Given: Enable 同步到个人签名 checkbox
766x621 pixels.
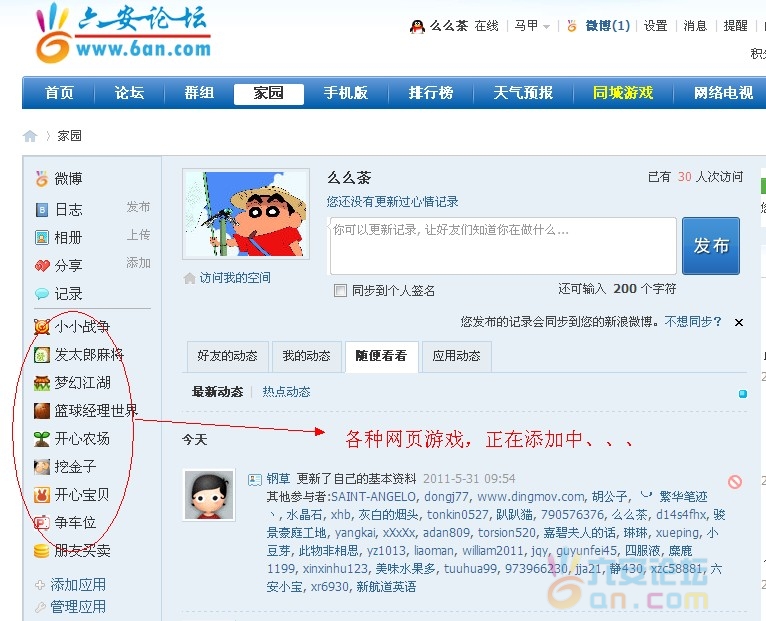Looking at the screenshot, I should (x=340, y=291).
